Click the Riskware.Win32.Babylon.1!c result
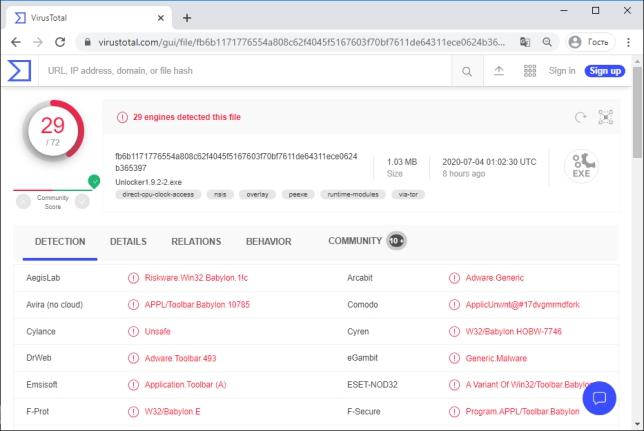 coord(196,278)
